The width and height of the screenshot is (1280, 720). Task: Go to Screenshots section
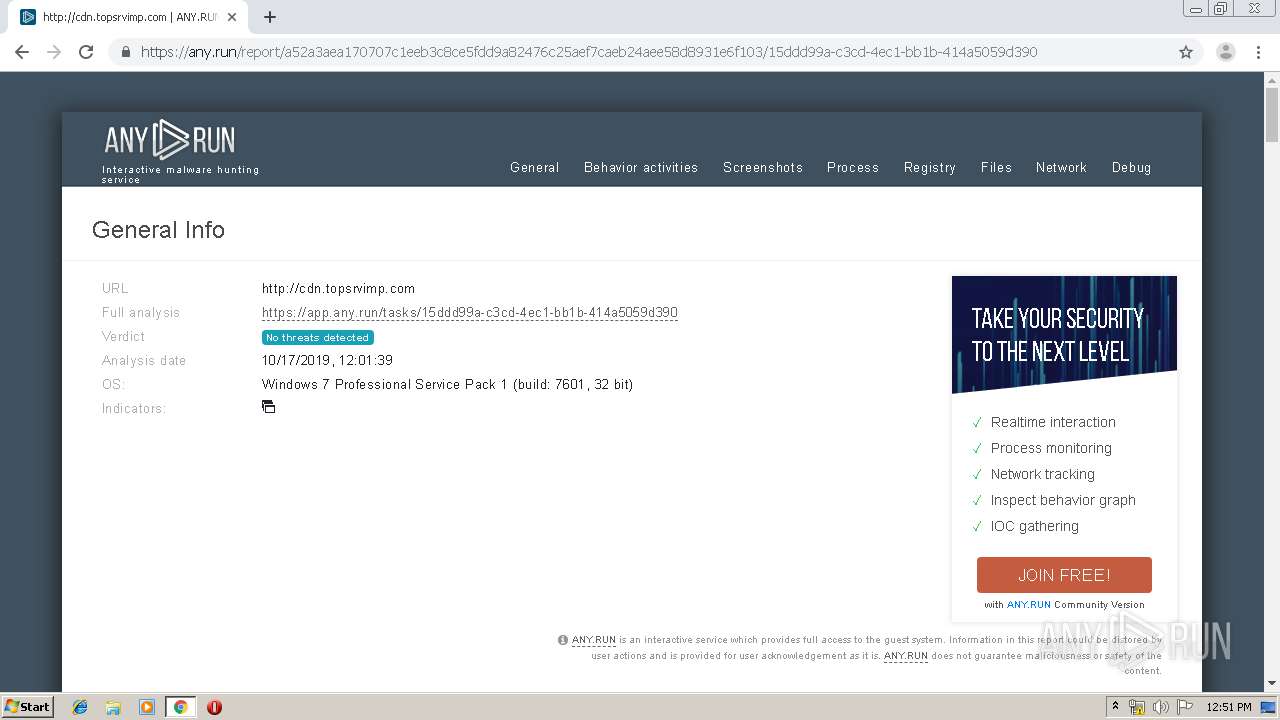pos(763,167)
